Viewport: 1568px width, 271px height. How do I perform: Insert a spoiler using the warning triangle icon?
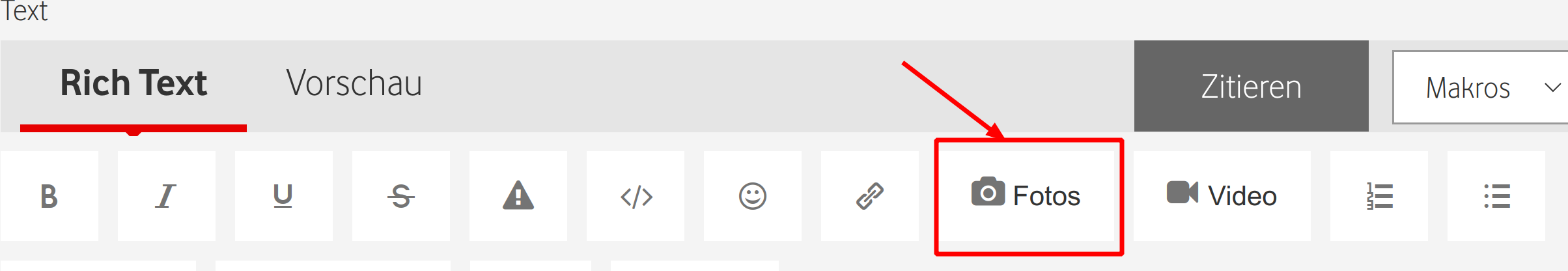pos(518,196)
